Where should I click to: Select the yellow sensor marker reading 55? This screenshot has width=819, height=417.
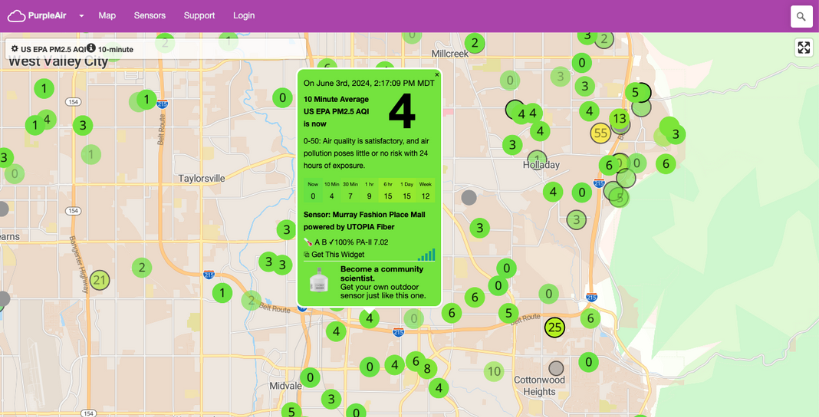[600, 133]
